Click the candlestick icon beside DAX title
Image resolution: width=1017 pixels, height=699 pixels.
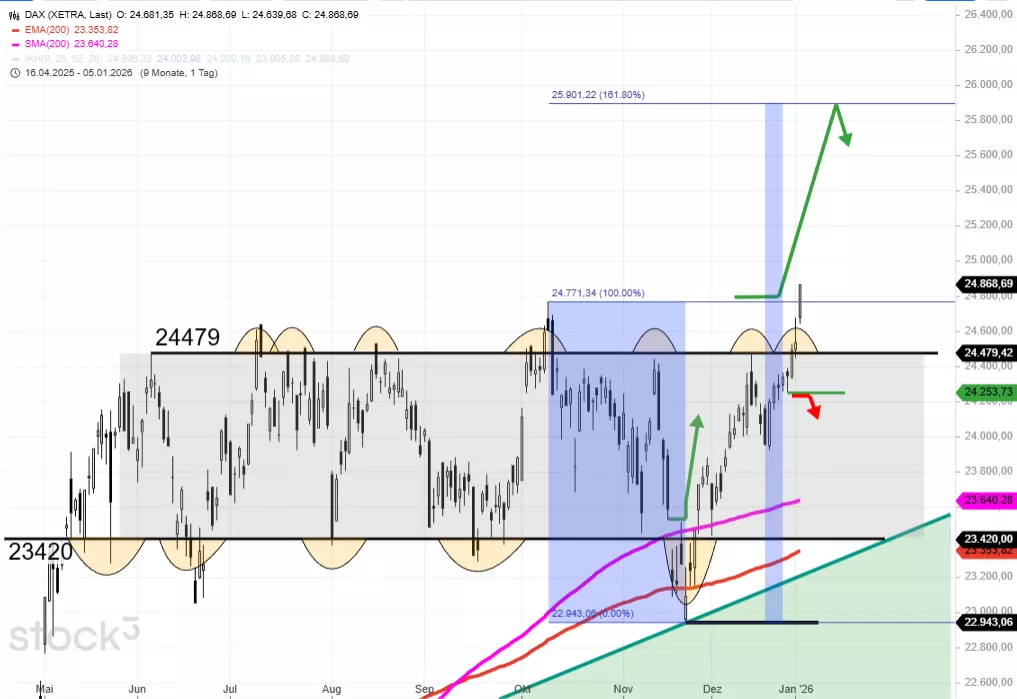(x=14, y=15)
